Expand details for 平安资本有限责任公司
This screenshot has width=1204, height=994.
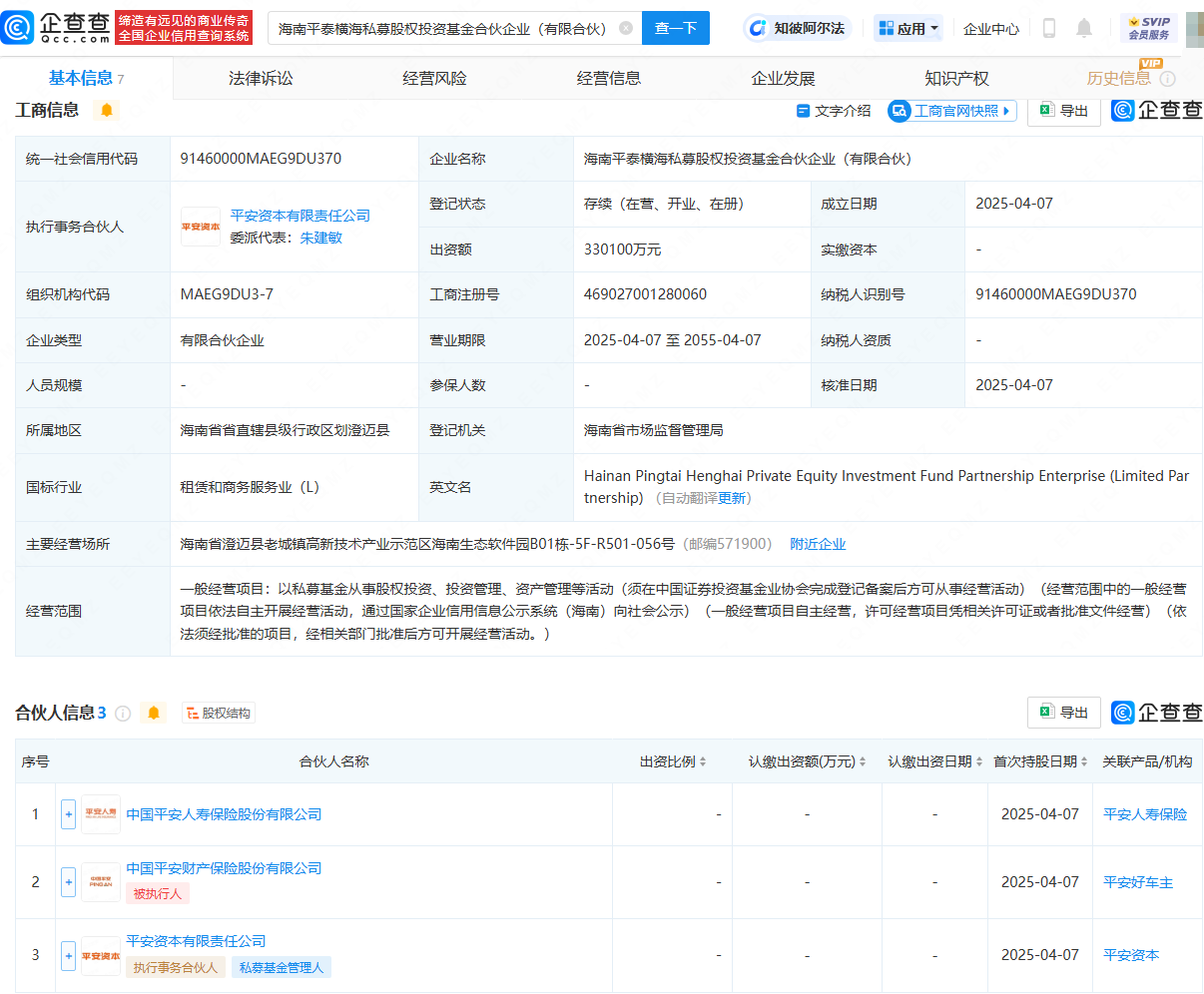pos(68,954)
